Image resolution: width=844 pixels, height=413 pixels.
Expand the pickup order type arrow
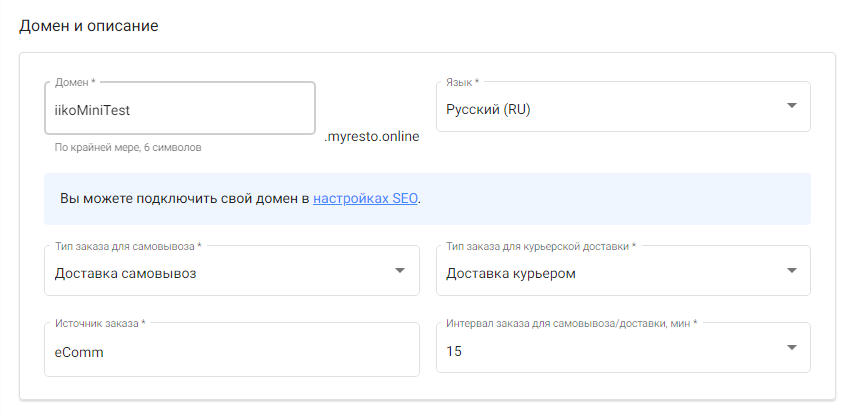pyautogui.click(x=399, y=270)
